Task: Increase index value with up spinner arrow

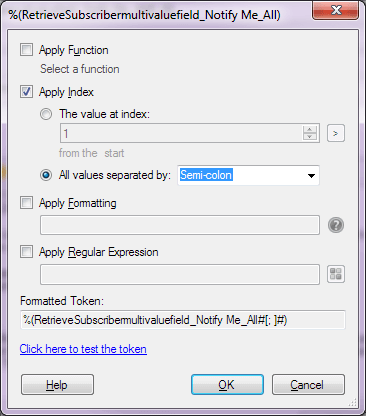Action: click(310, 129)
